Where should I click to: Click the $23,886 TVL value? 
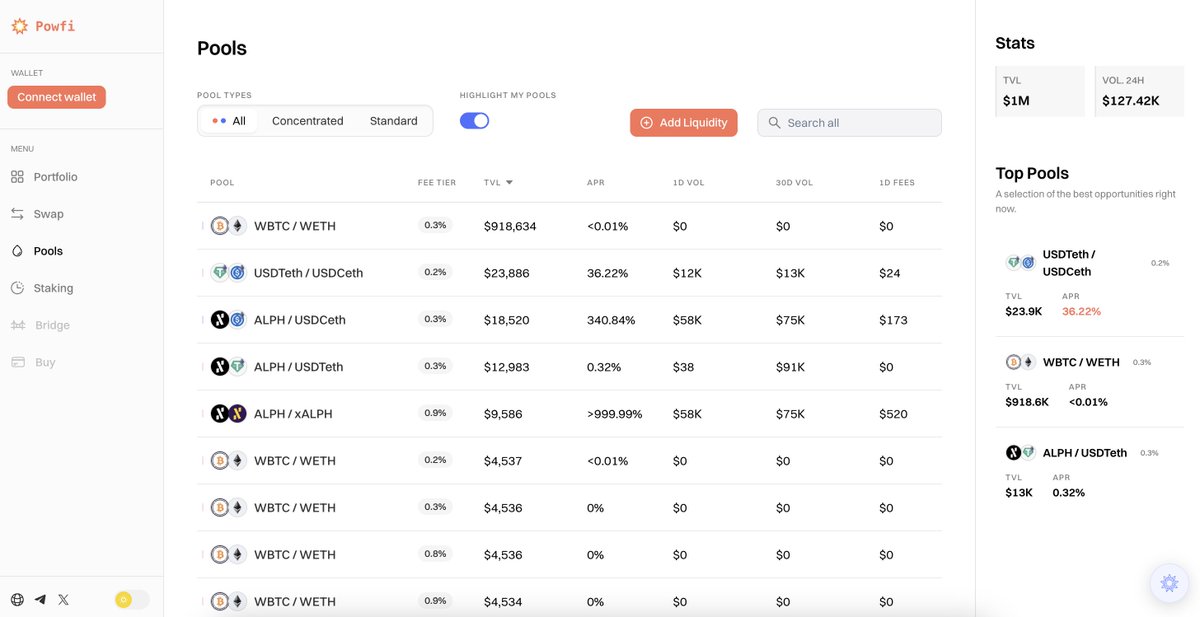pos(507,273)
